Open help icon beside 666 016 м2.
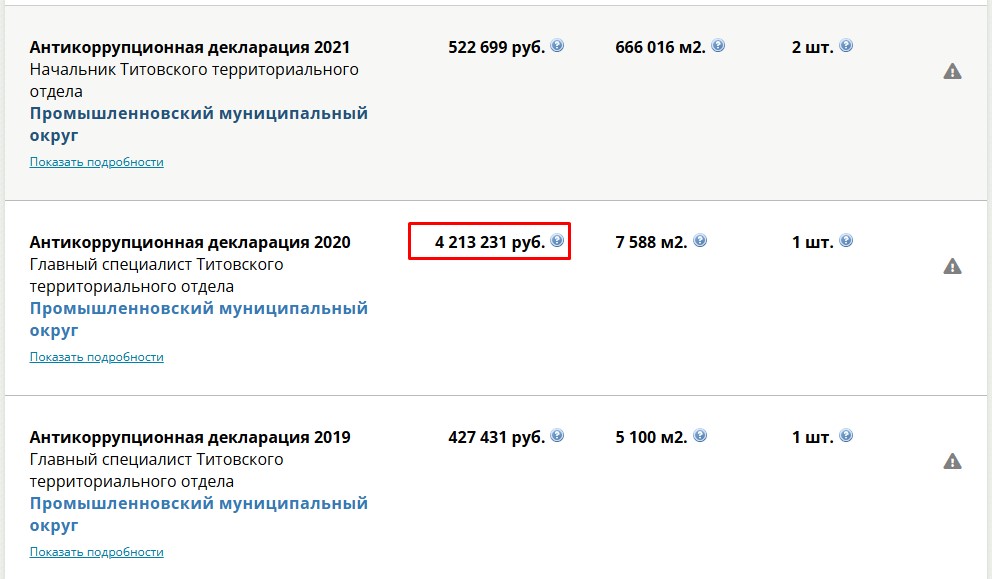 point(717,46)
